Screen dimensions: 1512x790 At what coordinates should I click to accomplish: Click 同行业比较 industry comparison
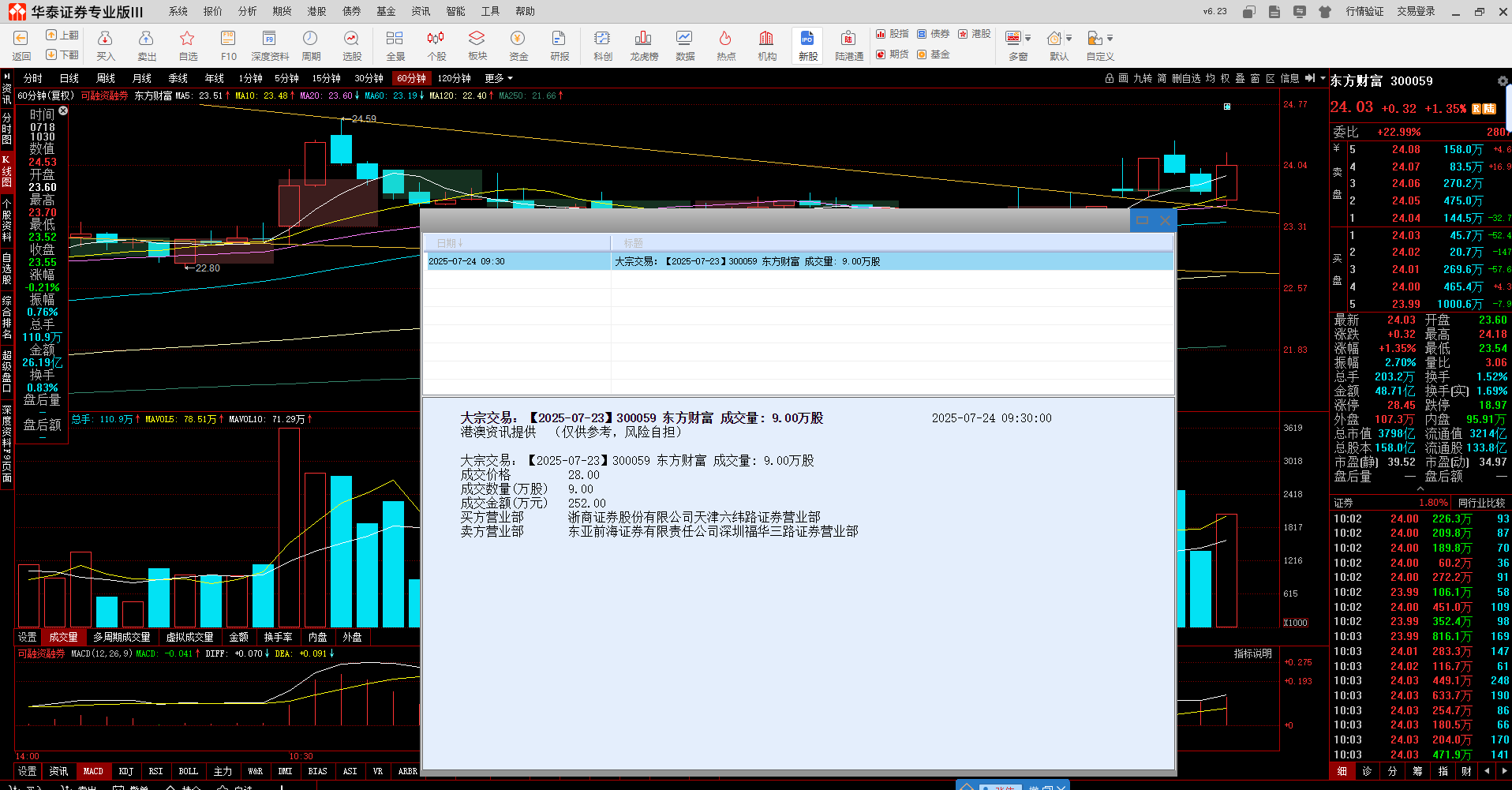coord(1481,503)
